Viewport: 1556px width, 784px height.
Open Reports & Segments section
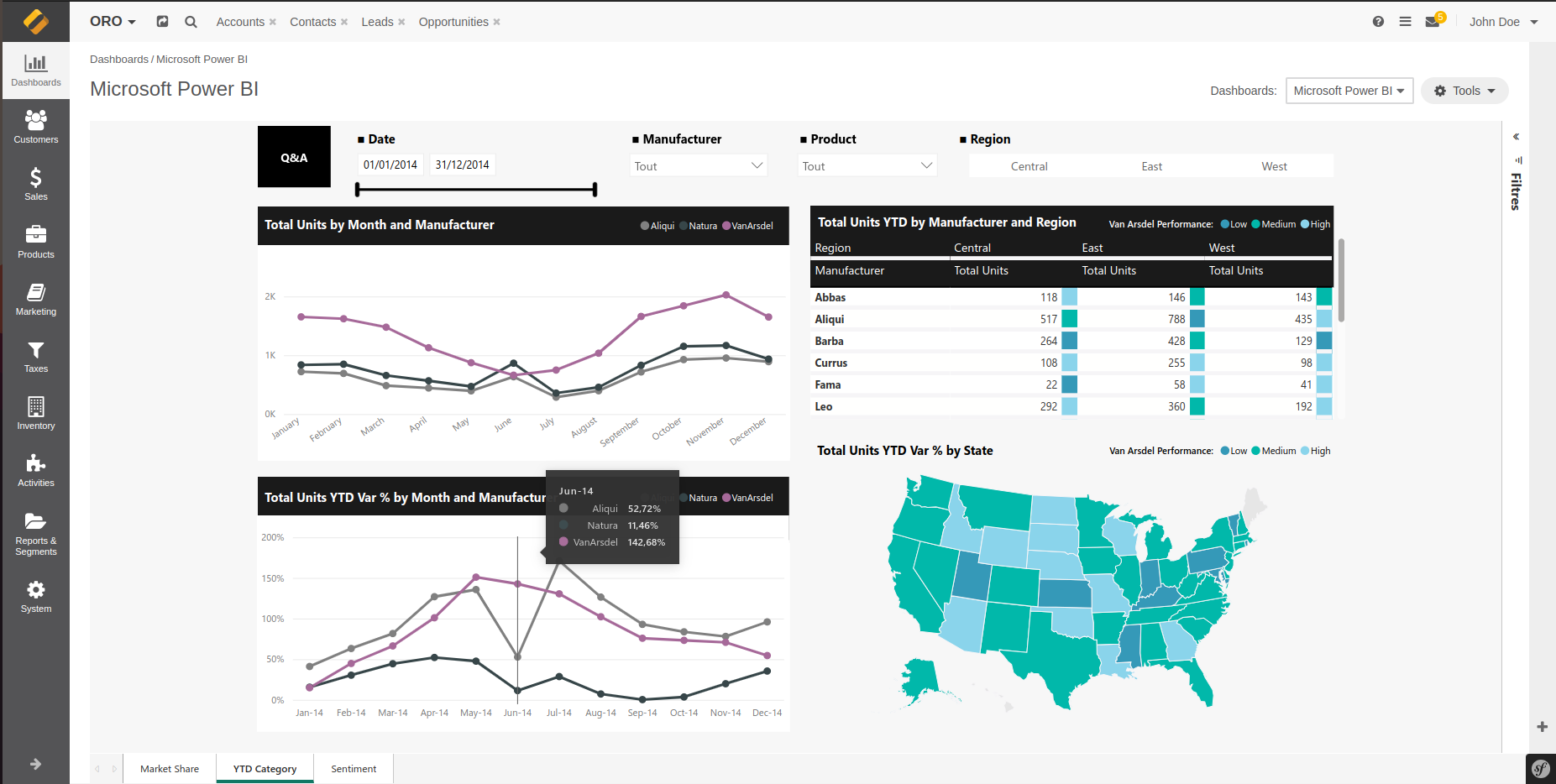point(35,534)
